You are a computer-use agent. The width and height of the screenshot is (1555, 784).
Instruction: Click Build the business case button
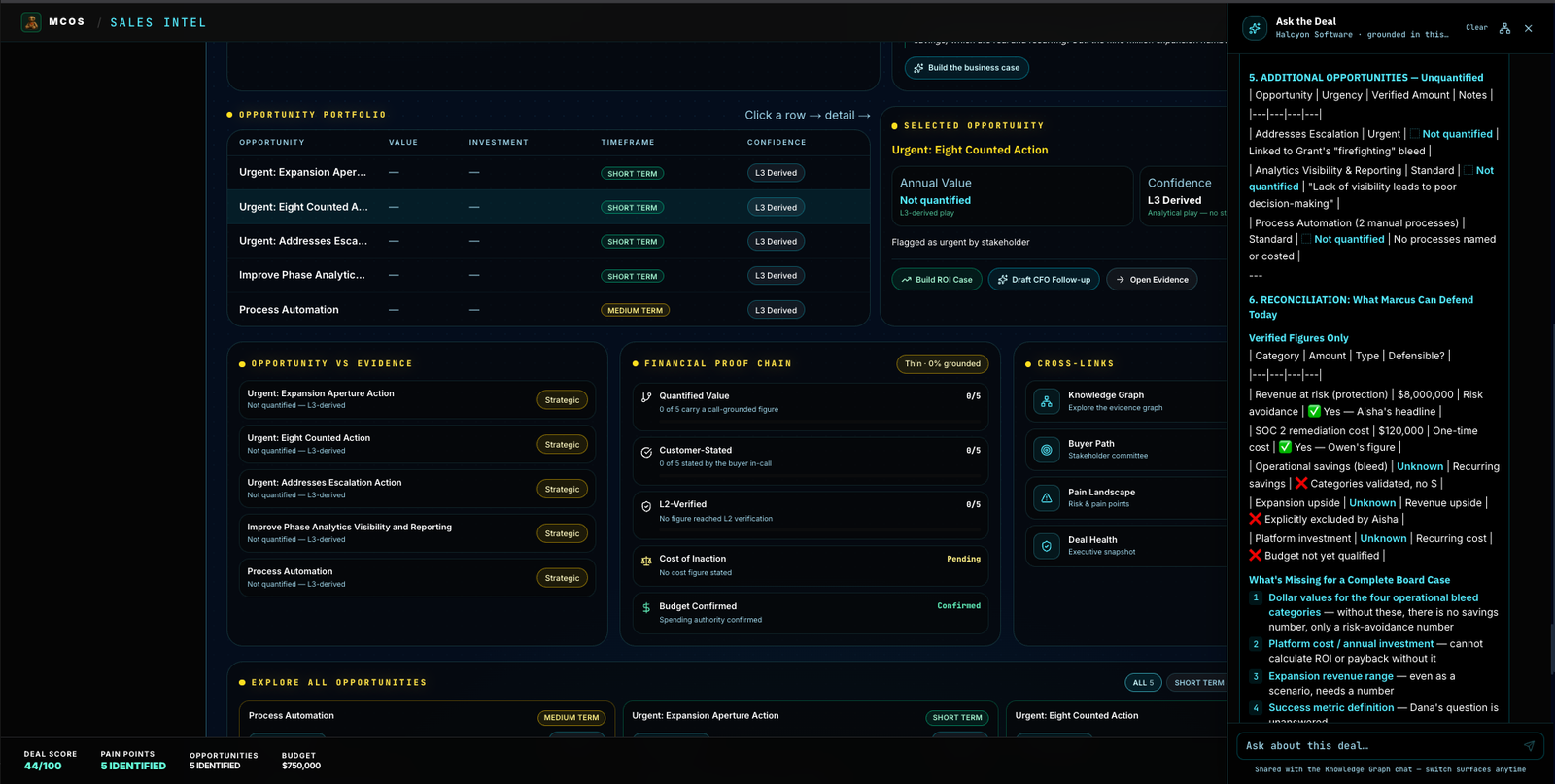(x=967, y=68)
